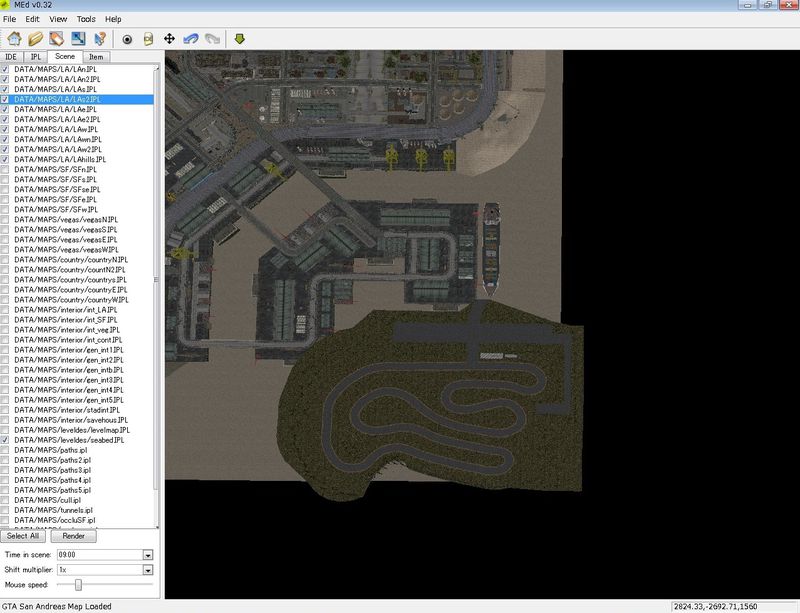Click the Select All button
Image resolution: width=800 pixels, height=613 pixels.
tap(23, 536)
